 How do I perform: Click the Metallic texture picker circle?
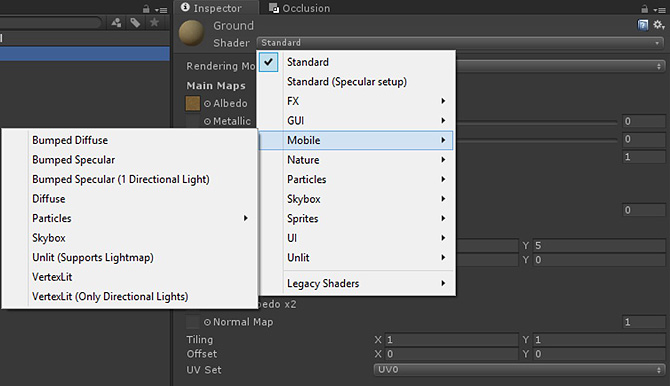point(207,121)
